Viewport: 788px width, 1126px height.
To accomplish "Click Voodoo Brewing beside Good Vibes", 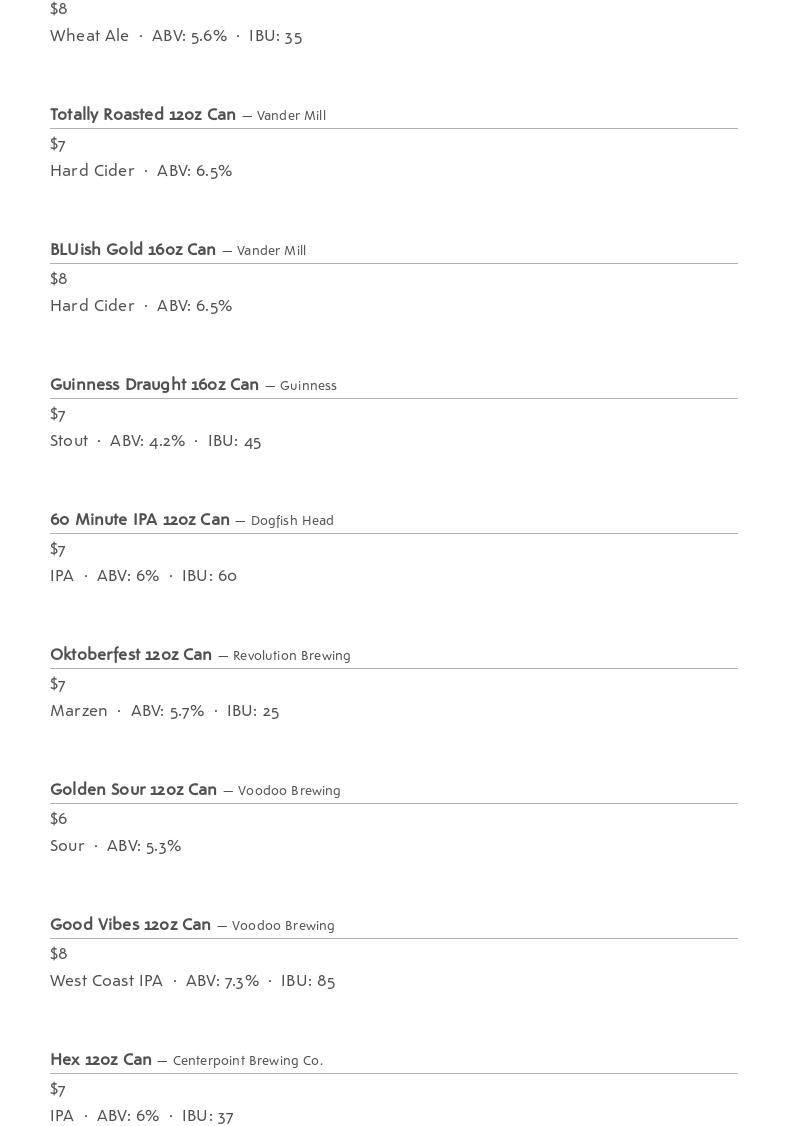I will click(x=283, y=926).
